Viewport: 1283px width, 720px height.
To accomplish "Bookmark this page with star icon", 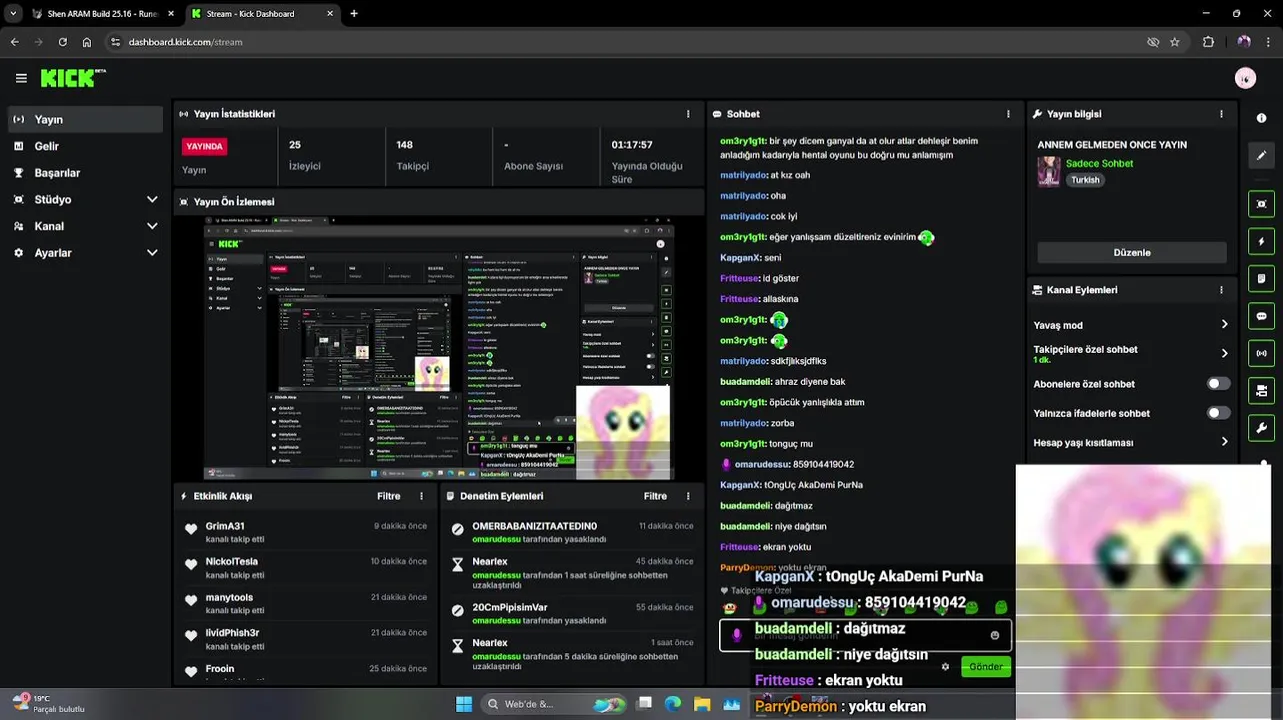I will [x=1175, y=42].
